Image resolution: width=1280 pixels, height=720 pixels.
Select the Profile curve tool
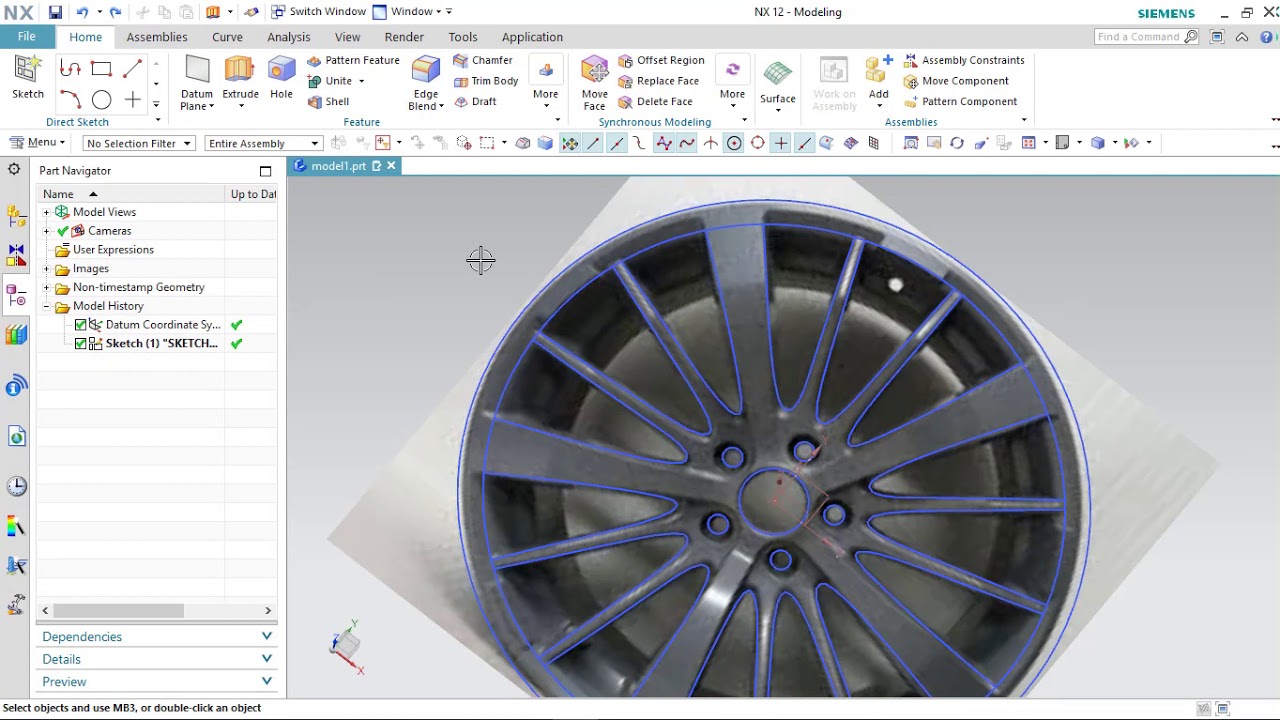[x=70, y=69]
